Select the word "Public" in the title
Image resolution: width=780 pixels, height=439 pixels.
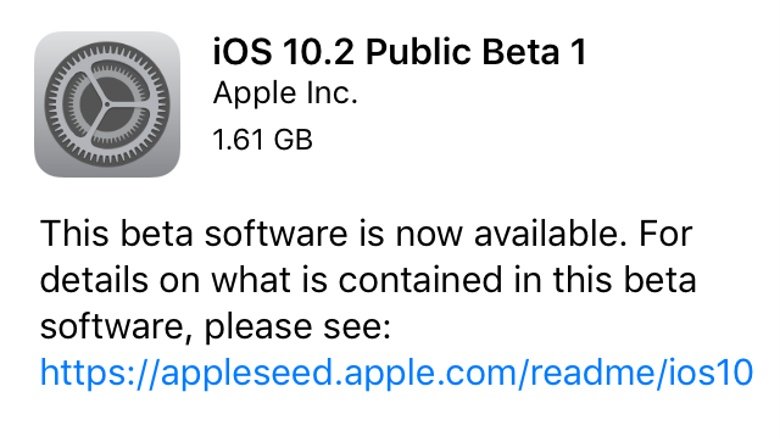[x=397, y=52]
